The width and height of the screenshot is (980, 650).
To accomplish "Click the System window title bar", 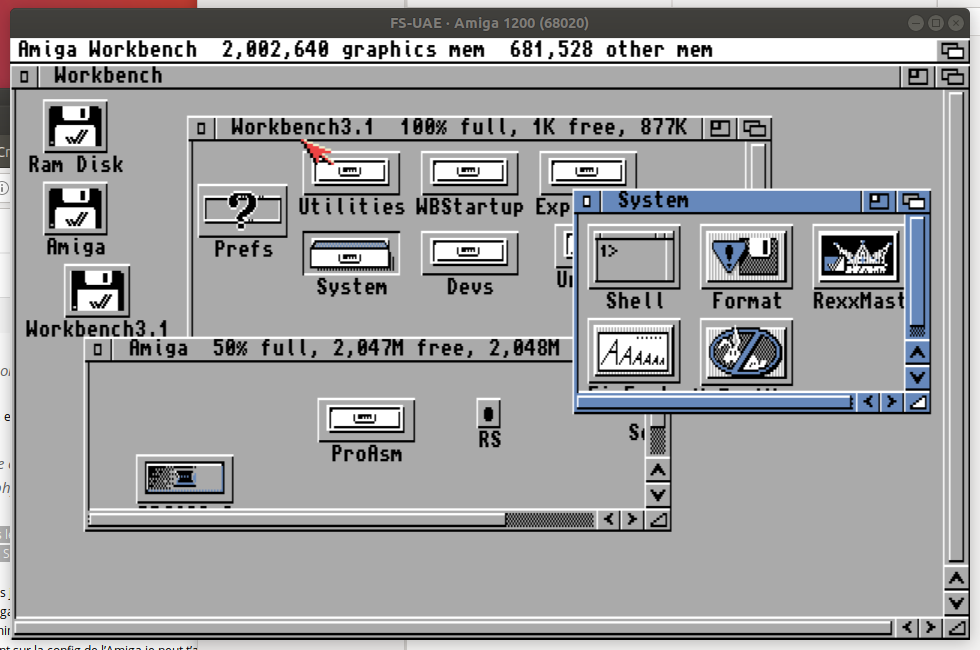I will pos(731,201).
